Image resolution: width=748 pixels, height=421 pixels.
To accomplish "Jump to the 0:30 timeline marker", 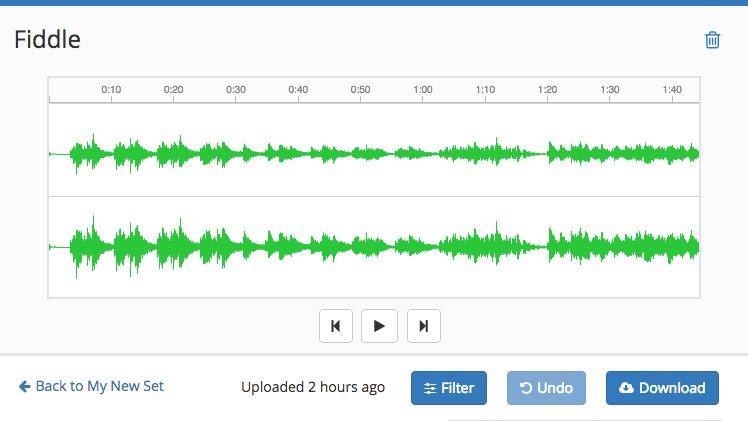I will click(x=236, y=90).
